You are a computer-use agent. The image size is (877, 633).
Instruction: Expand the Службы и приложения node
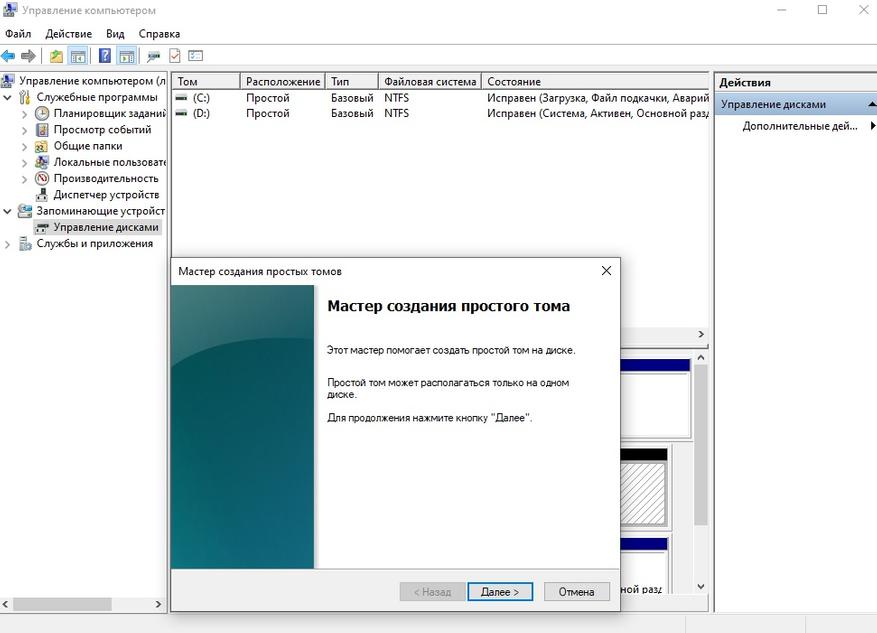9,244
